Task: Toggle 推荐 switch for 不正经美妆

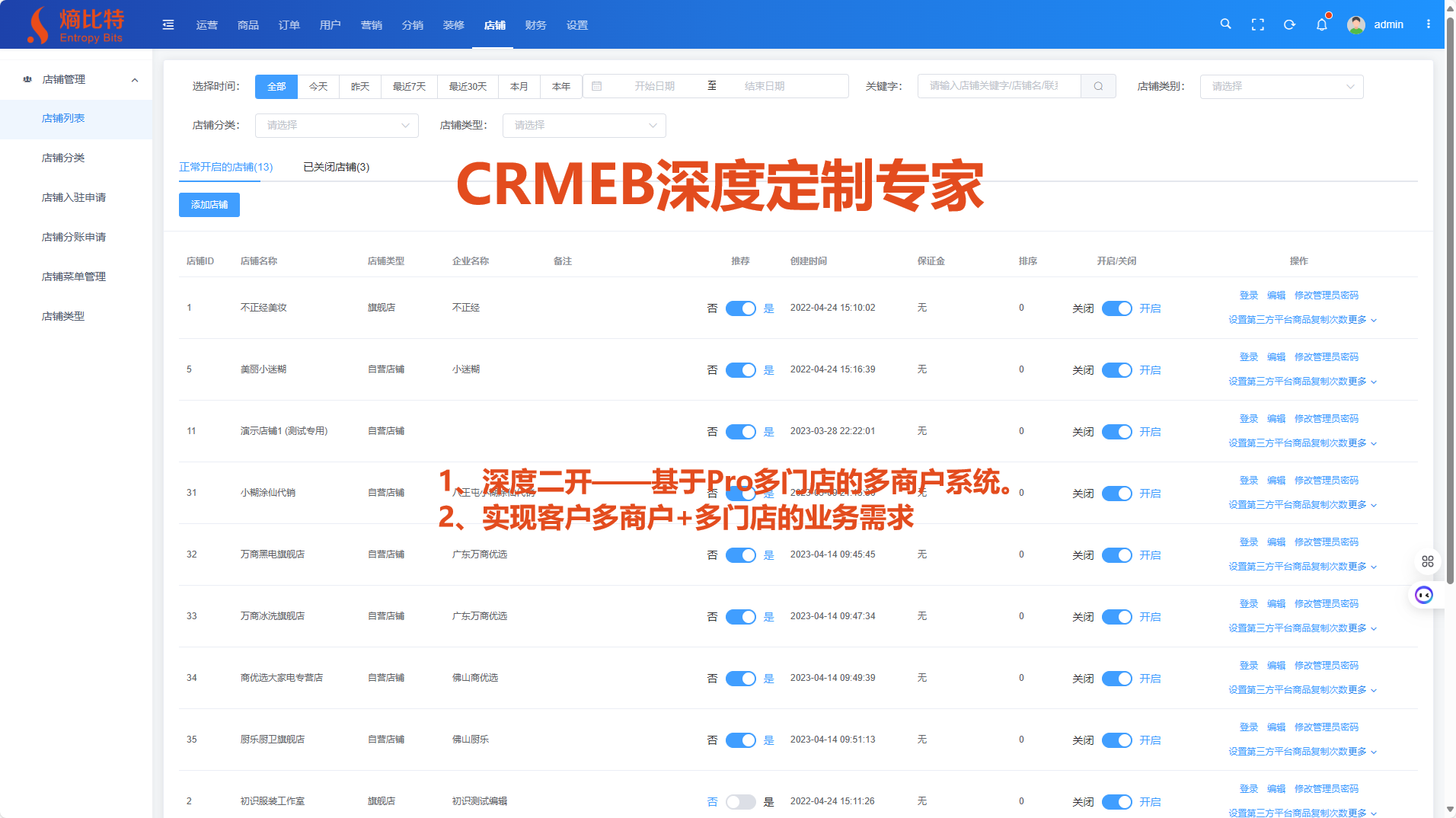Action: click(x=740, y=308)
